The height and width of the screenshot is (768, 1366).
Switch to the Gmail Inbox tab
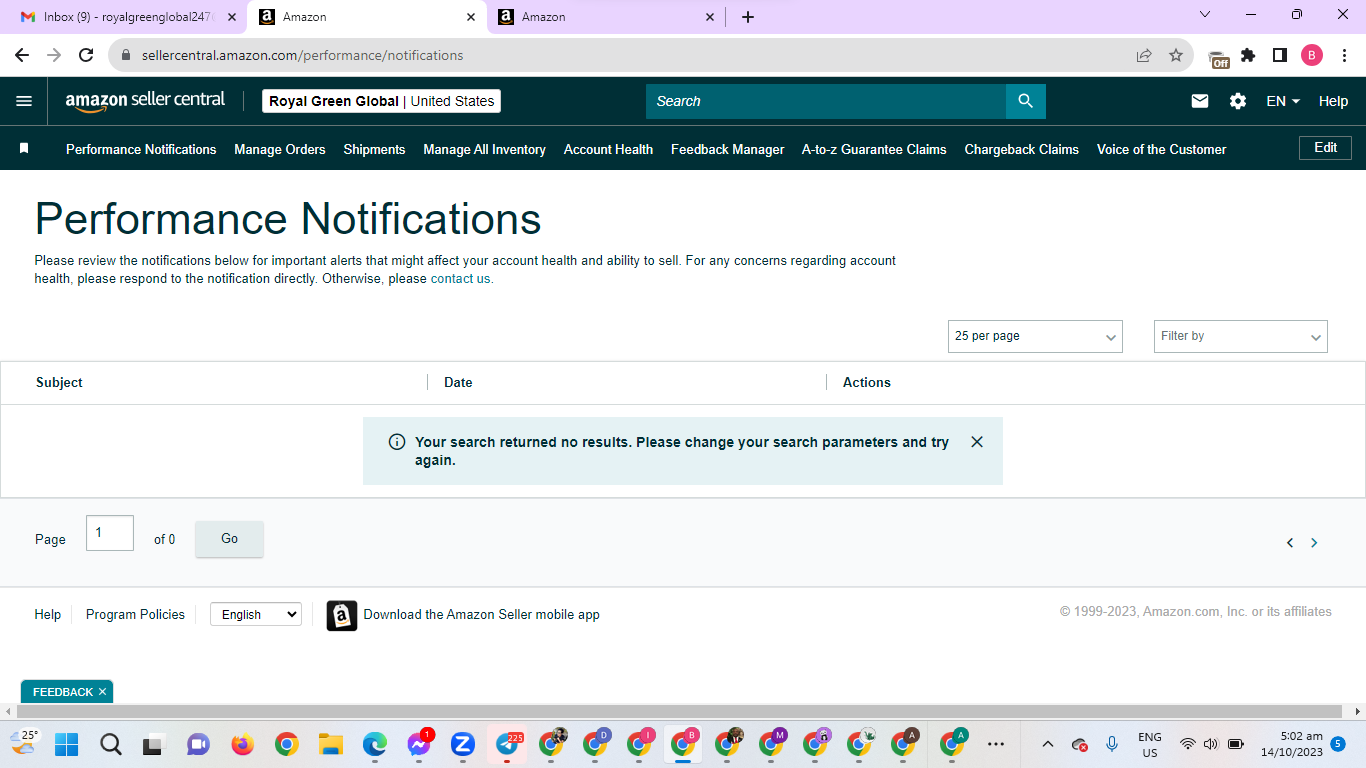[x=128, y=17]
